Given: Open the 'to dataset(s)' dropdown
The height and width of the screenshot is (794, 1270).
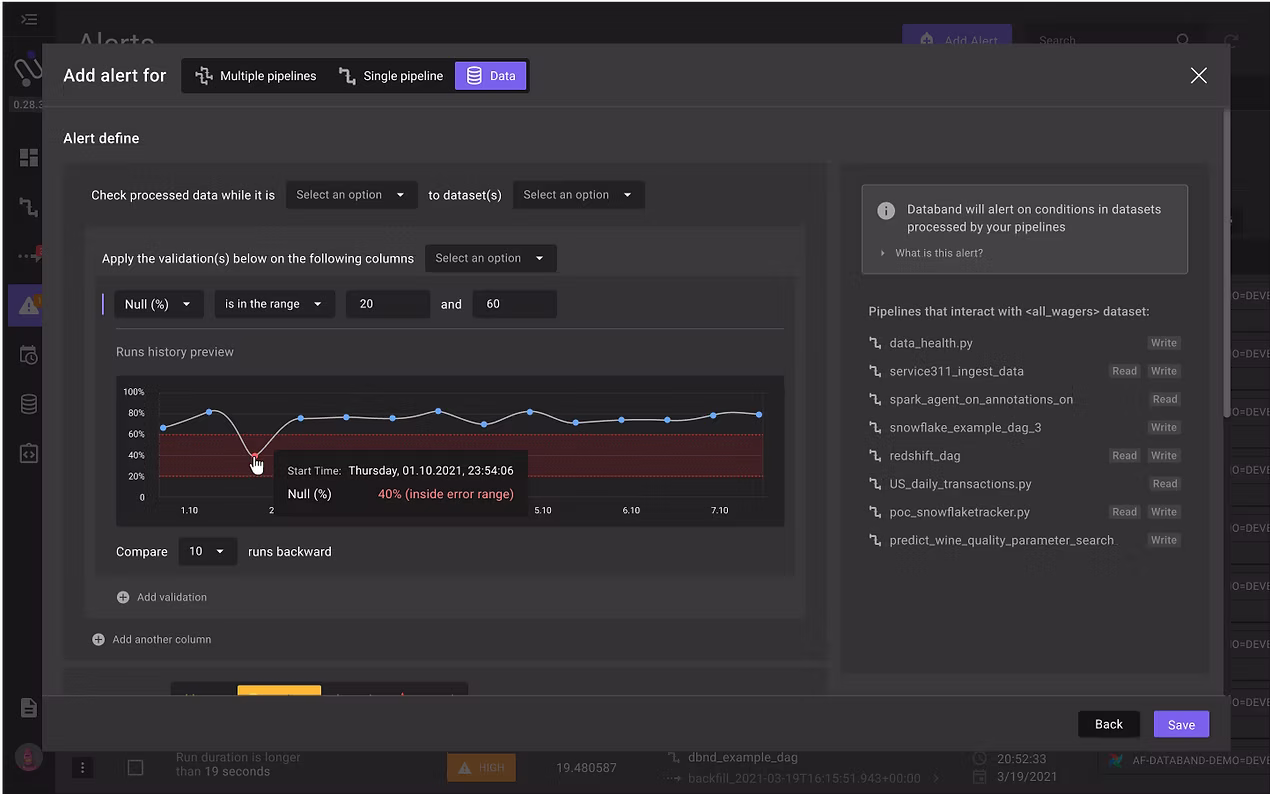Looking at the screenshot, I should pyautogui.click(x=578, y=195).
